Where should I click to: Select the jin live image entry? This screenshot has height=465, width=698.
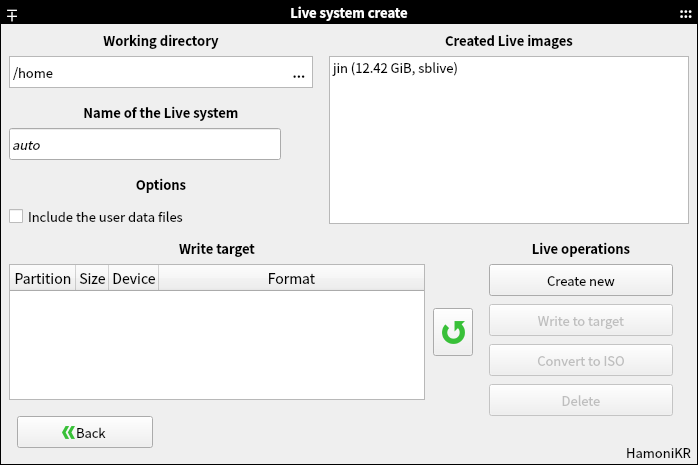tap(395, 69)
